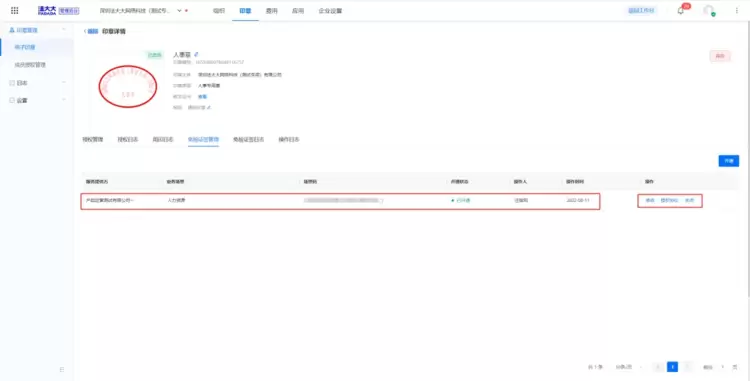750x381 pixels.
Task: Collapse the sidebar with the bottom icon
Action: (62, 370)
